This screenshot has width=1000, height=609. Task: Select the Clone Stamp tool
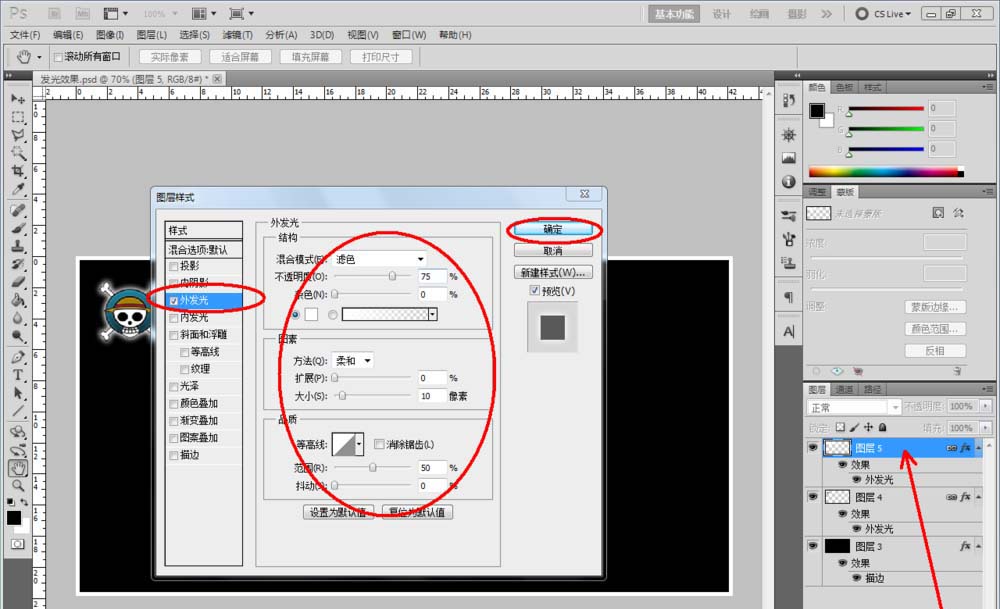point(18,246)
